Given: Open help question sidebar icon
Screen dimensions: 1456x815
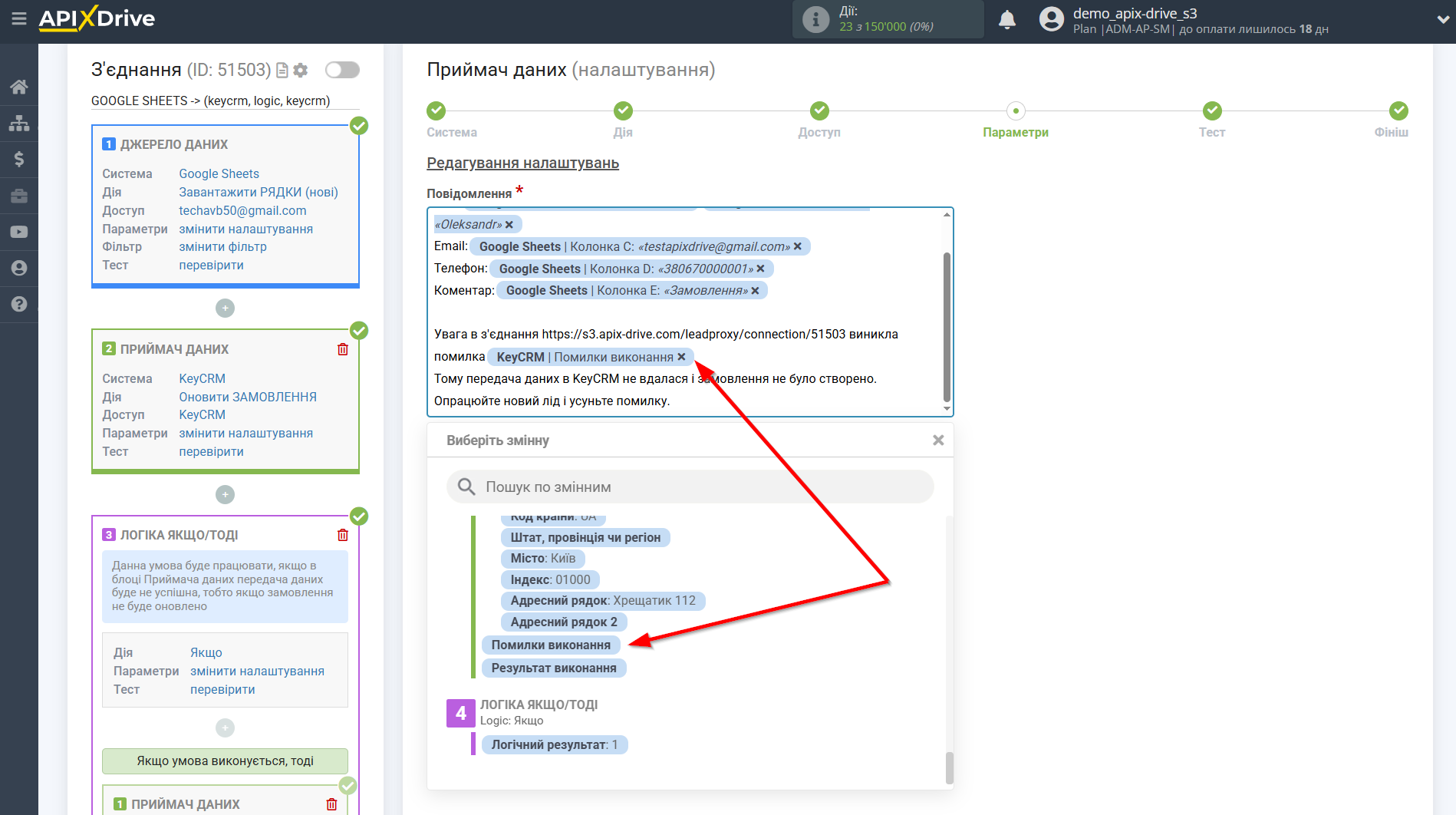Looking at the screenshot, I should 19,304.
